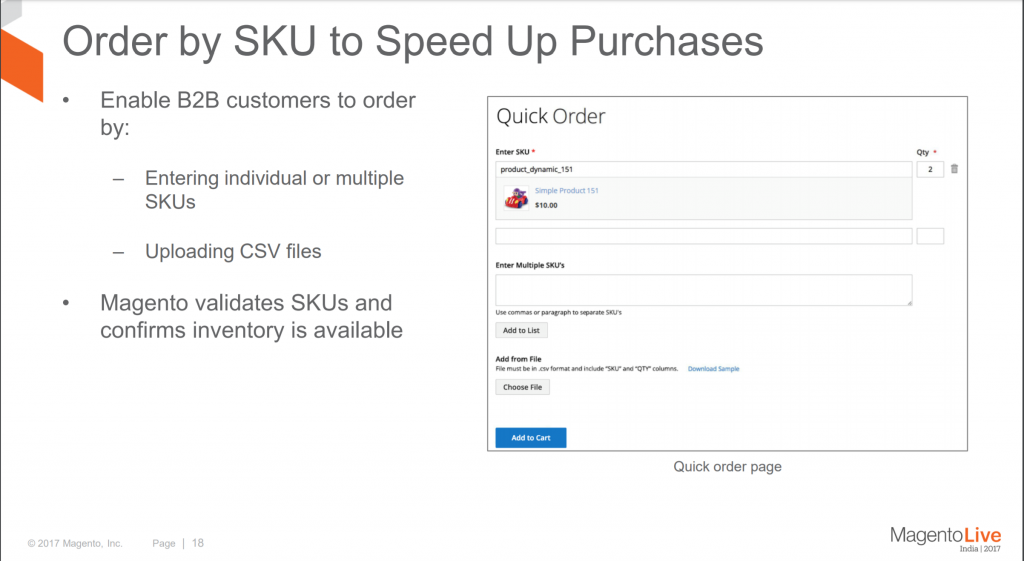Open the Download Sample link
The image size is (1024, 561).
coord(713,369)
